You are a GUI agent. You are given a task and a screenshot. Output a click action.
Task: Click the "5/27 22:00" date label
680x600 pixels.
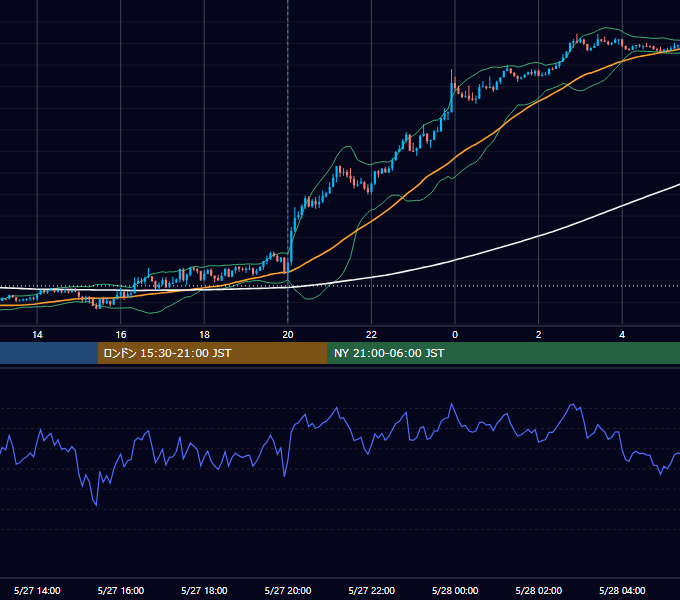(x=372, y=590)
